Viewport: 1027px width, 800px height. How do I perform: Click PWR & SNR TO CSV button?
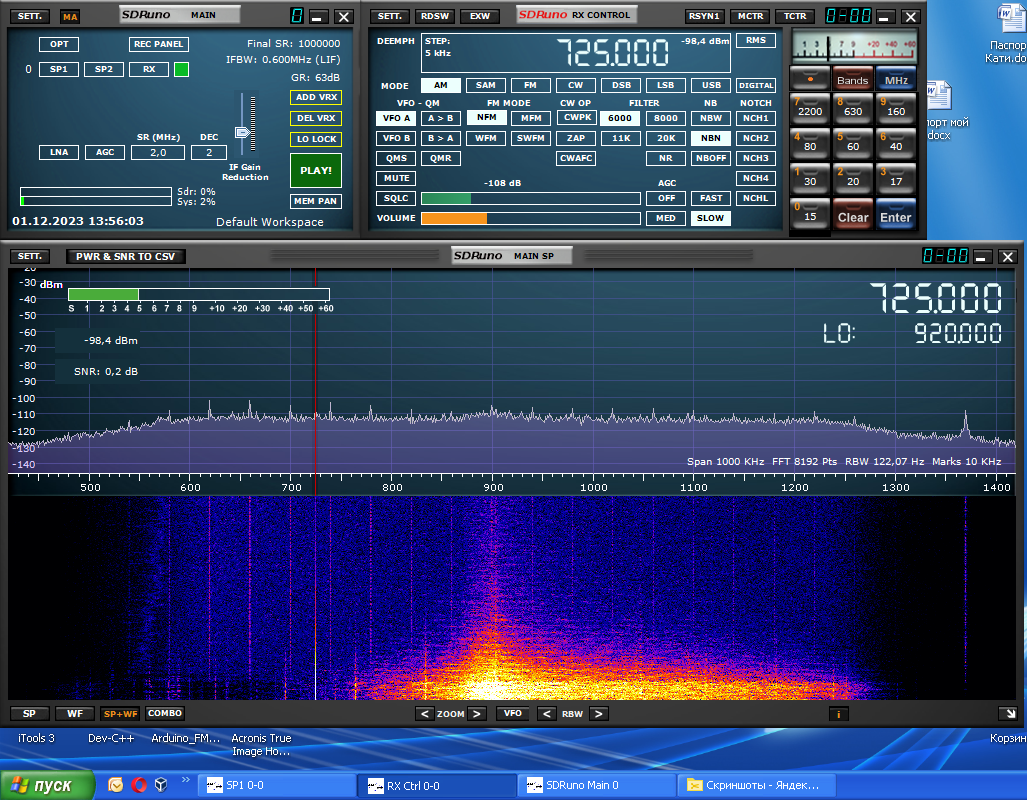[126, 256]
